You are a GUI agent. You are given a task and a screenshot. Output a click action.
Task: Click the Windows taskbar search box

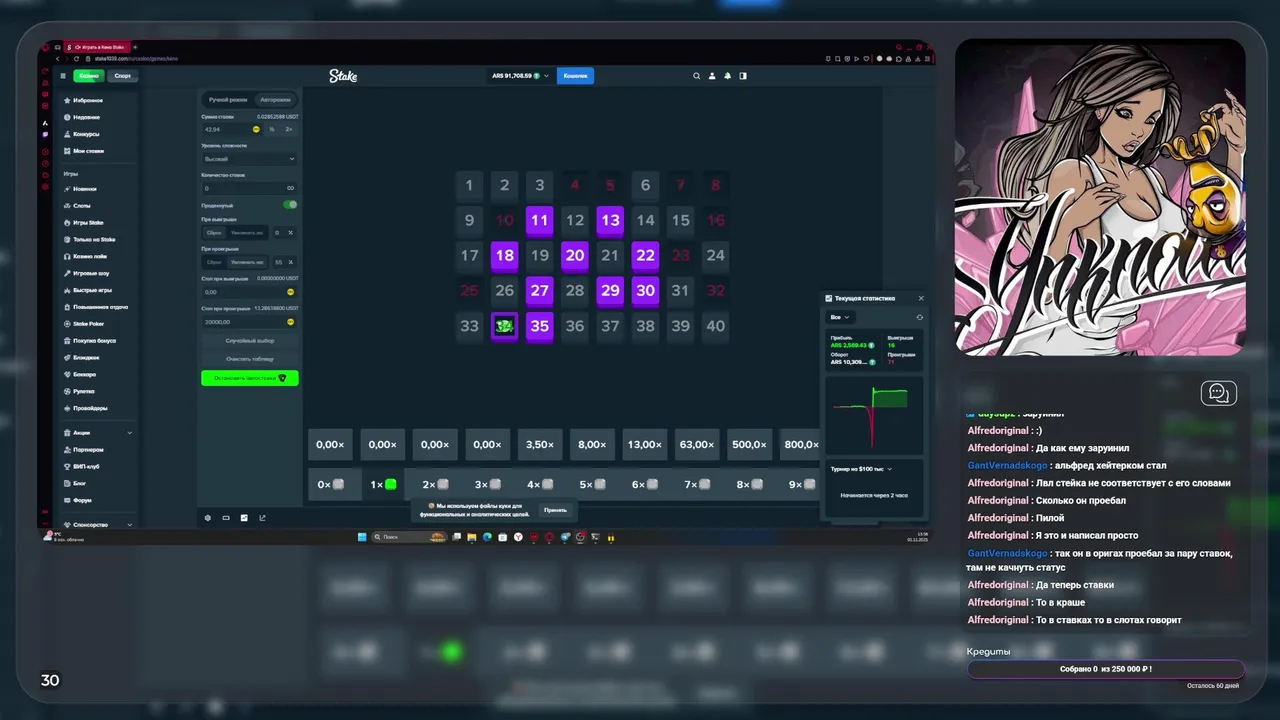[x=409, y=537]
